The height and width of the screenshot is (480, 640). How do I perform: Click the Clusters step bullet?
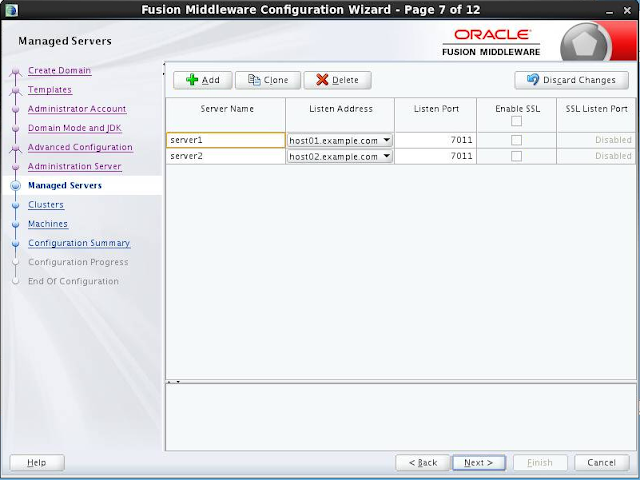(16, 205)
